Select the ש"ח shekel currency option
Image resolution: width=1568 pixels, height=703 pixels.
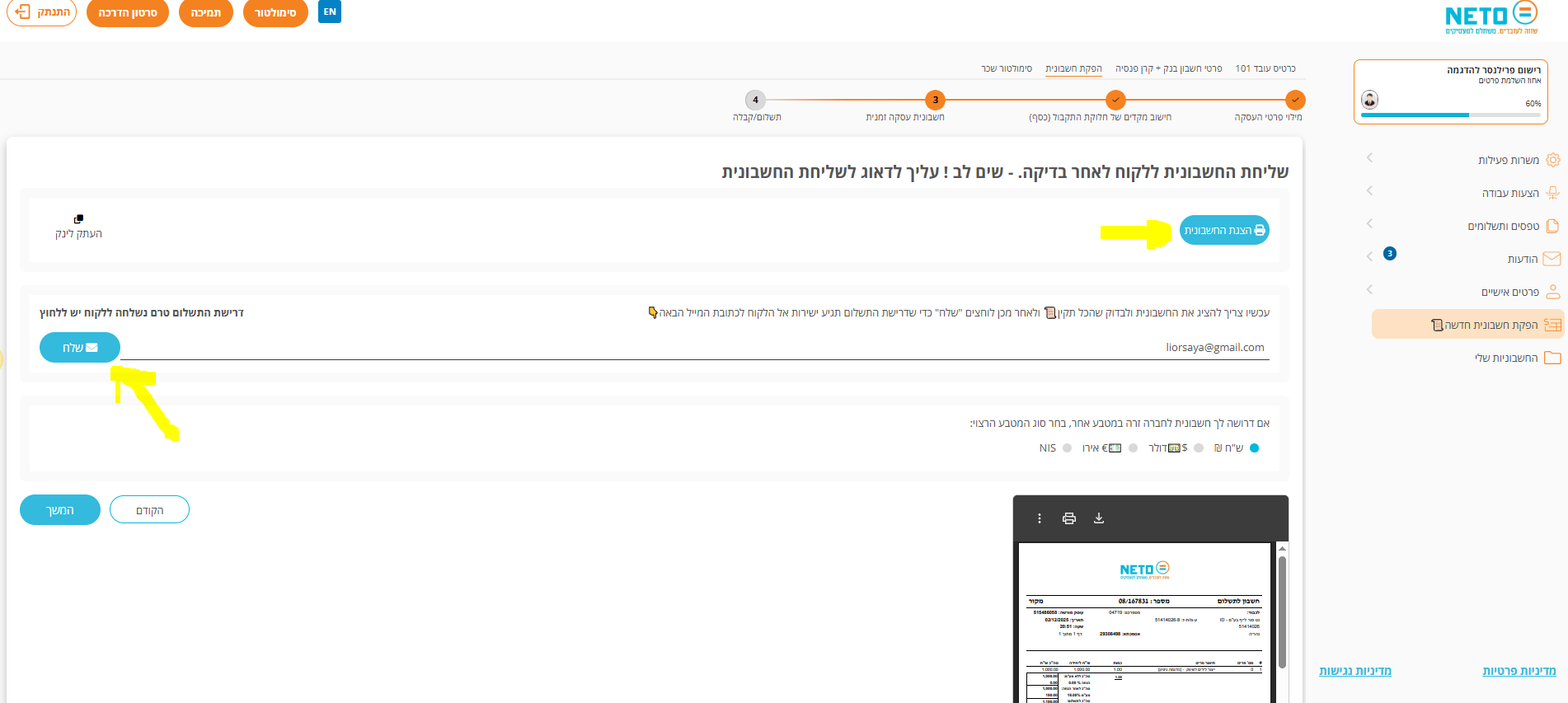click(1255, 448)
